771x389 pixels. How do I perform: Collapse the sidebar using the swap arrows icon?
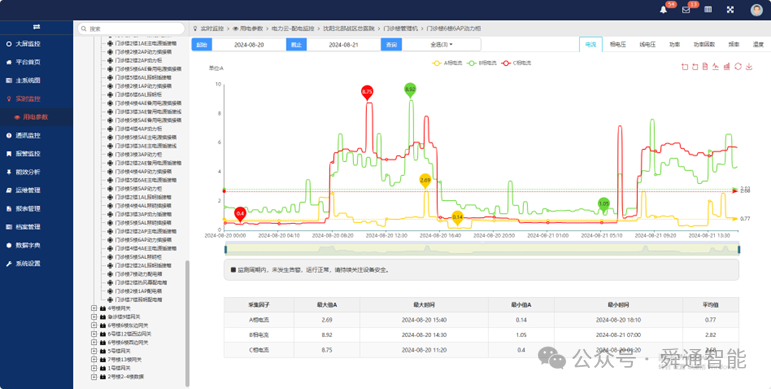36,27
